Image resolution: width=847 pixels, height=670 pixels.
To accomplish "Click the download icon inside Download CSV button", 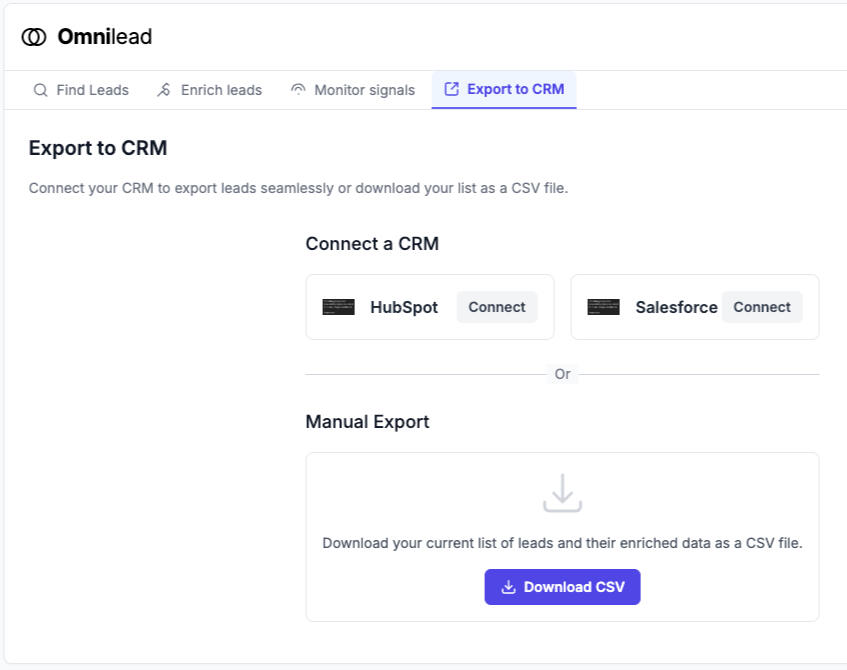I will coord(508,587).
